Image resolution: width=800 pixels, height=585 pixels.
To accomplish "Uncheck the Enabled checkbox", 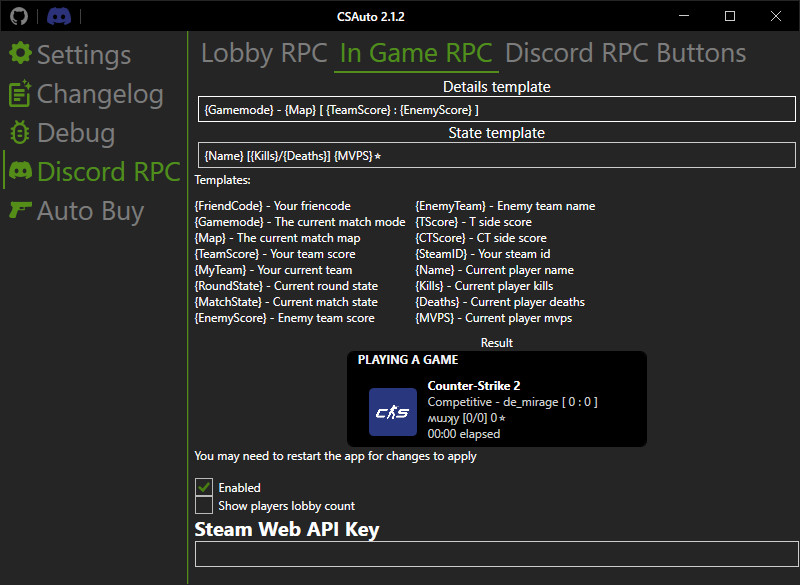I will (x=204, y=487).
